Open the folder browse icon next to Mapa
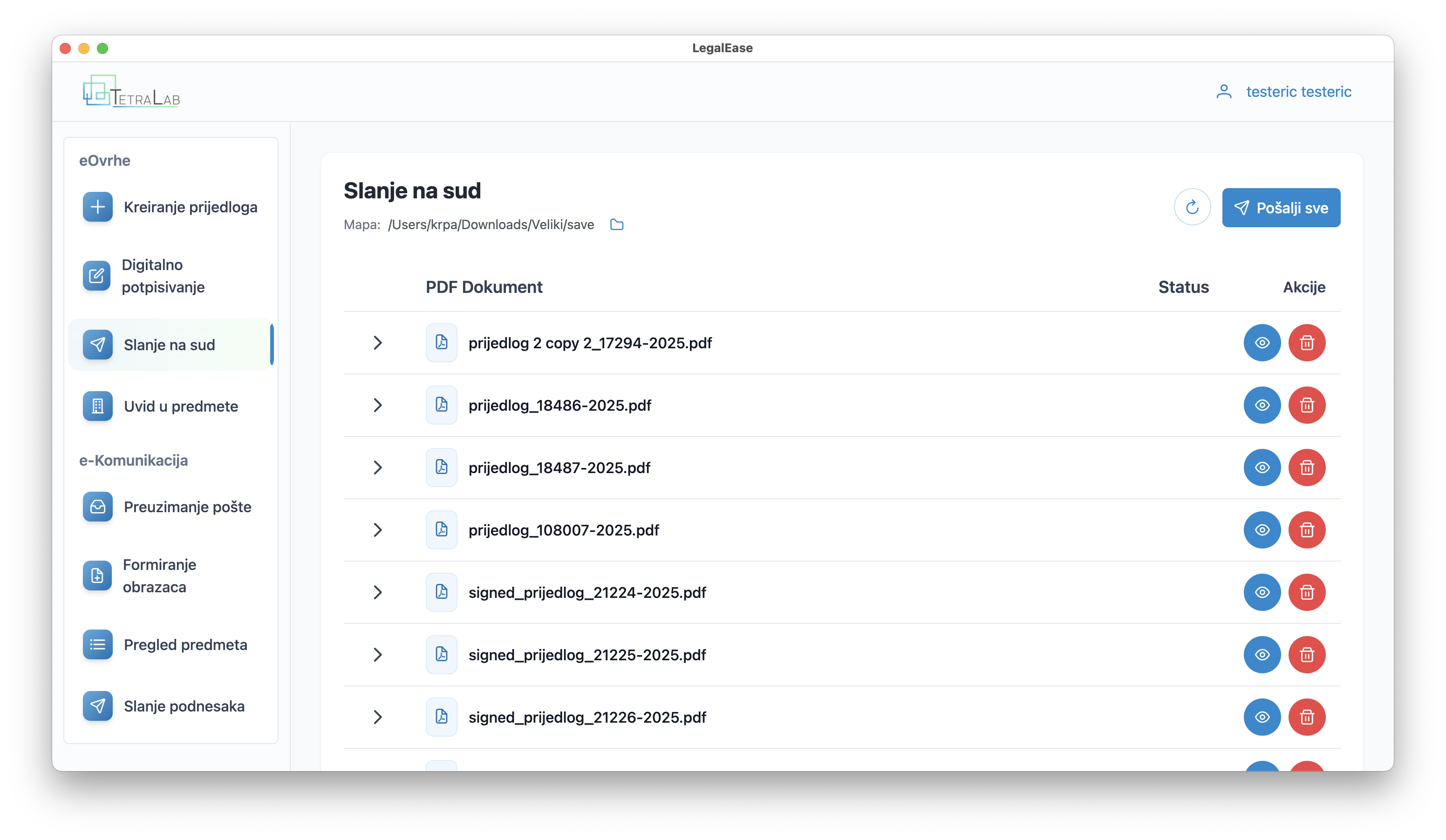 coord(616,225)
